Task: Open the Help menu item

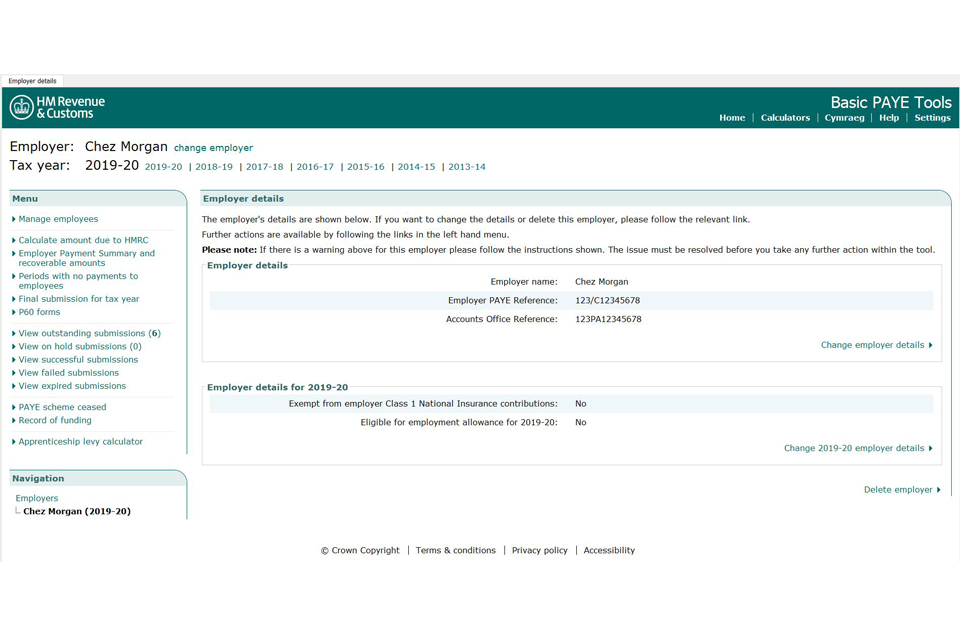Action: (x=889, y=118)
